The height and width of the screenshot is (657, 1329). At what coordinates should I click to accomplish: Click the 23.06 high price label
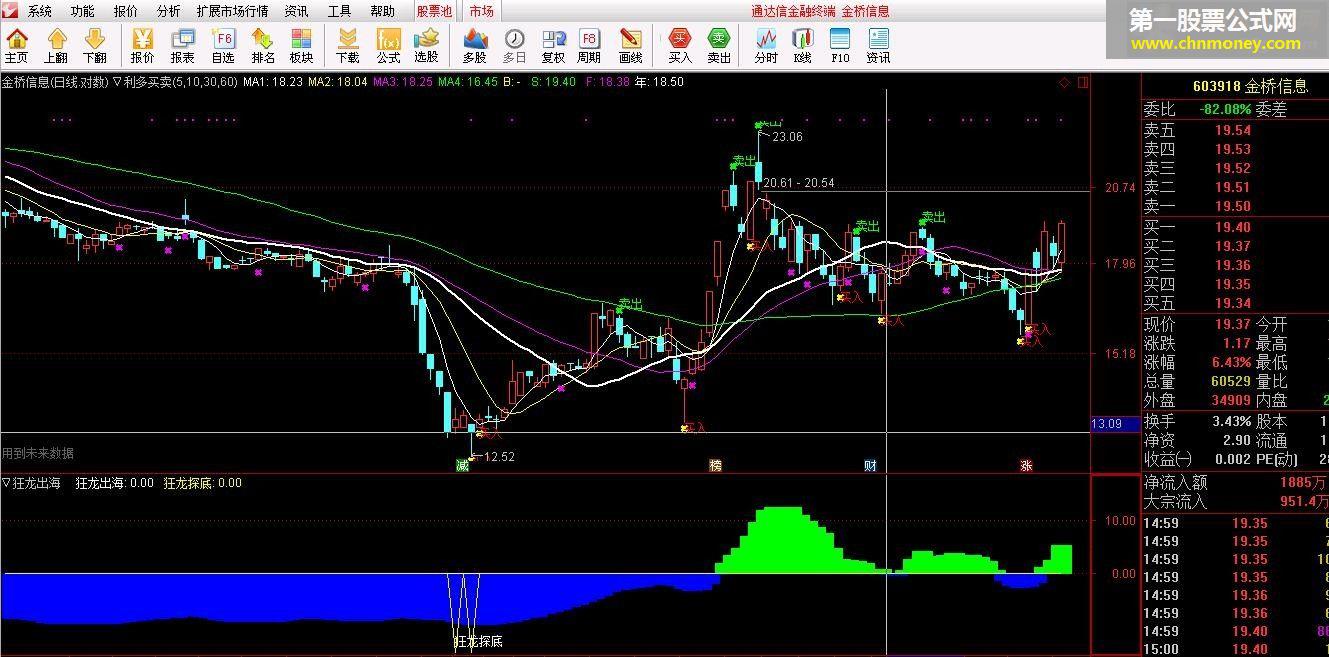787,137
